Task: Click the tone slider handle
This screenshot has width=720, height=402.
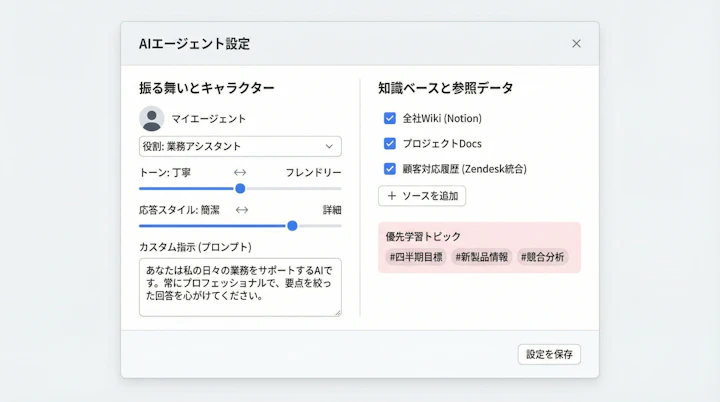Action: [240, 188]
